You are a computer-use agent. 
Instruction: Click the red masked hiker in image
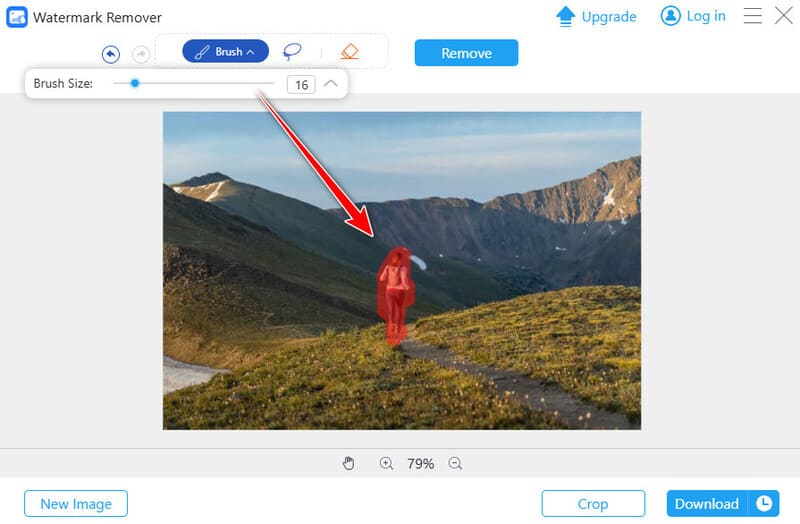[395, 296]
